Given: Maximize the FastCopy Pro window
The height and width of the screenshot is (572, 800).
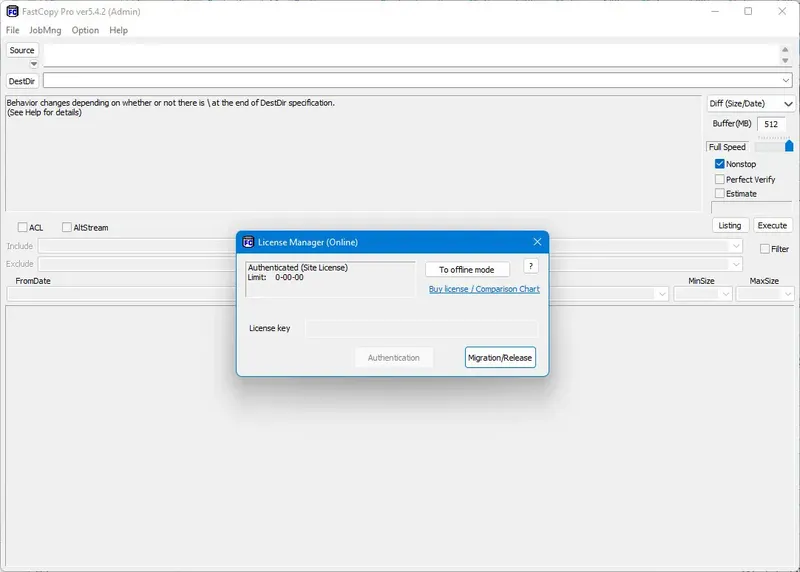Looking at the screenshot, I should (748, 11).
